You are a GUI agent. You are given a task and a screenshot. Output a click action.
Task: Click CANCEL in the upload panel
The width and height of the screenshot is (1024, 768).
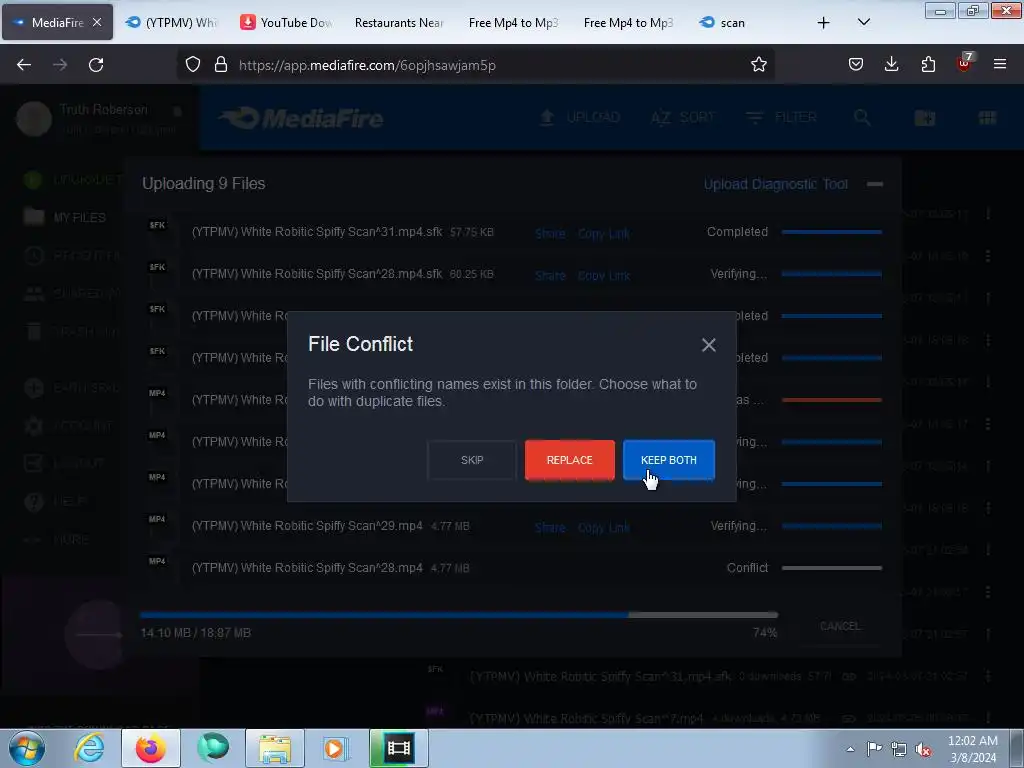tap(840, 626)
